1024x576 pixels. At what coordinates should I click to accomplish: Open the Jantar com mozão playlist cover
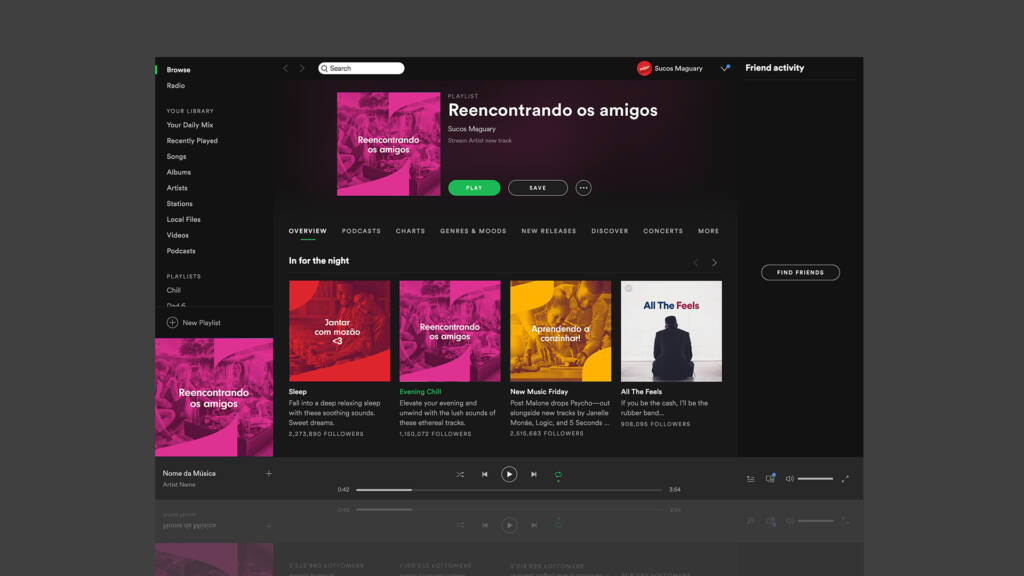click(340, 331)
